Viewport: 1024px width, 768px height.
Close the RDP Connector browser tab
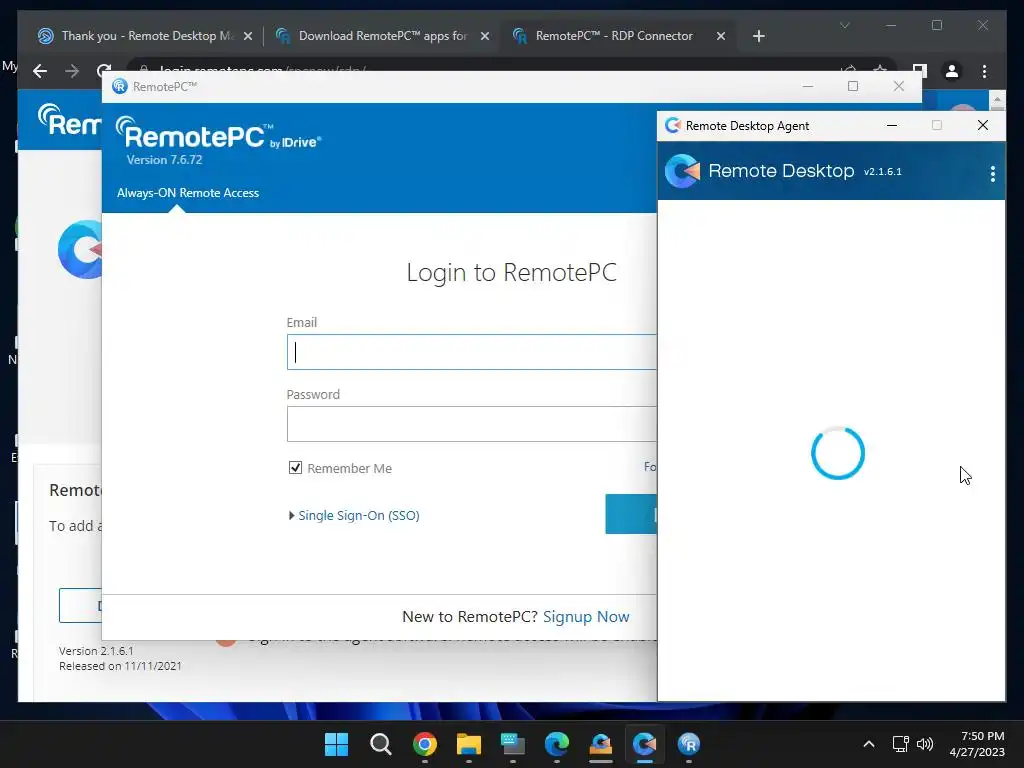tap(721, 36)
